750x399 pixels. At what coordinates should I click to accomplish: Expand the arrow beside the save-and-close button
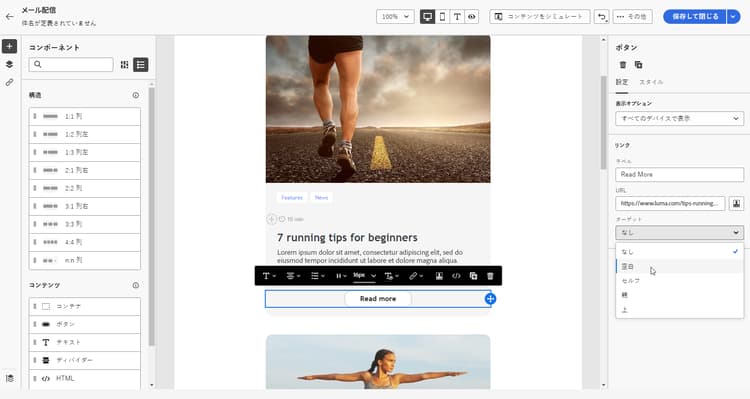733,17
